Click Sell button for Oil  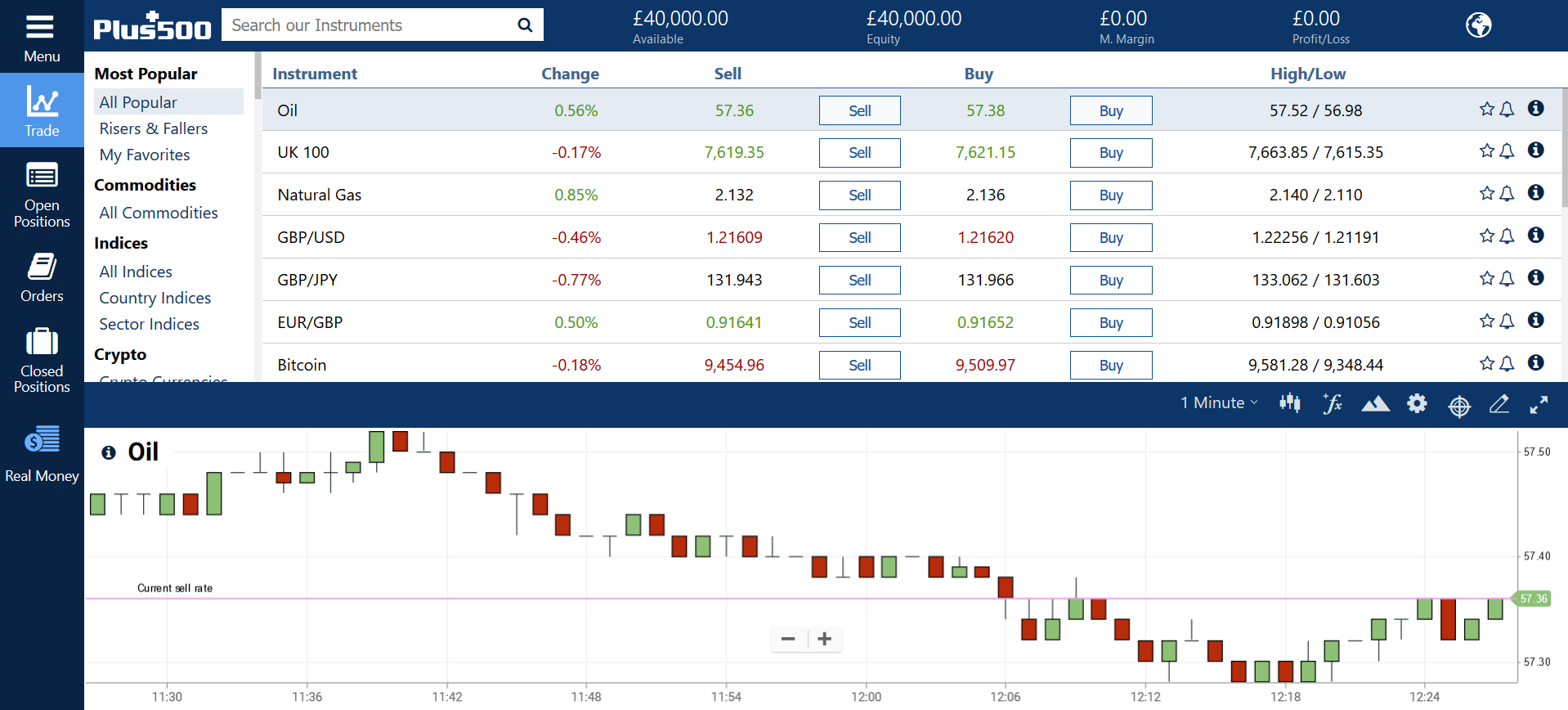(859, 110)
